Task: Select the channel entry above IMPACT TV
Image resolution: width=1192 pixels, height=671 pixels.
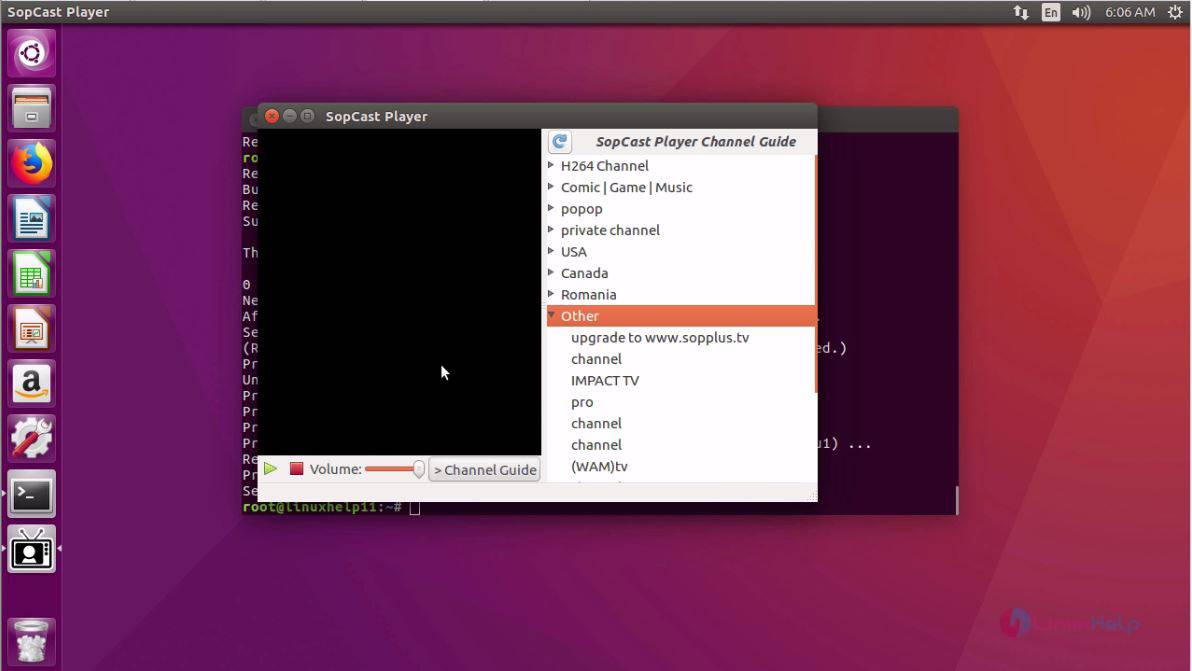Action: (x=596, y=359)
